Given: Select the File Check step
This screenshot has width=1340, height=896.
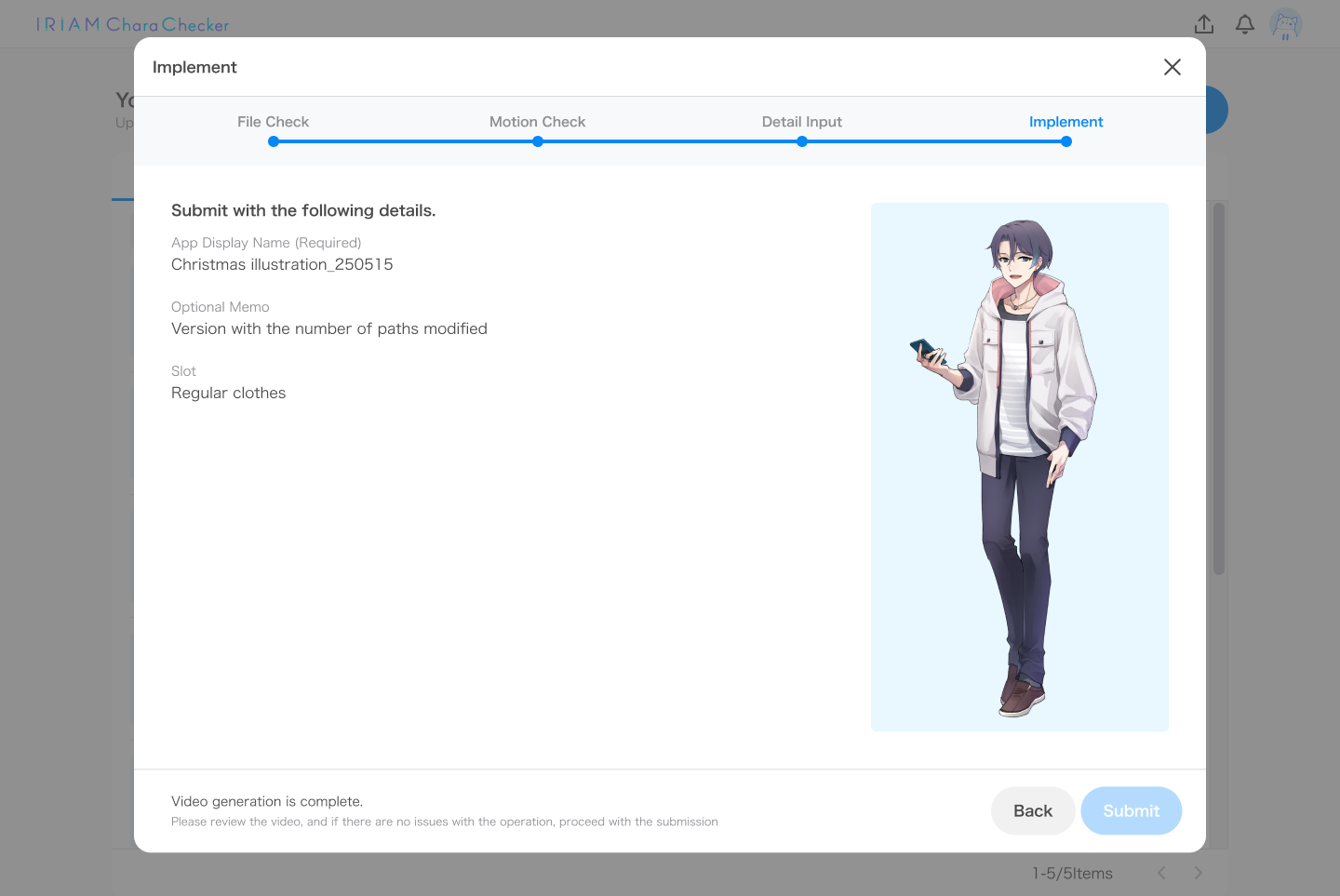Looking at the screenshot, I should [273, 122].
